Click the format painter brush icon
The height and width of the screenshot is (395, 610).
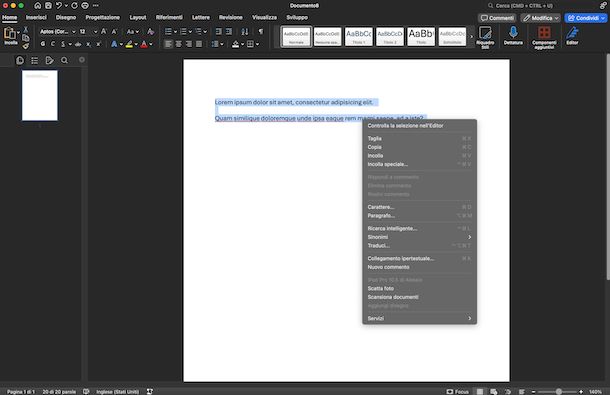pyautogui.click(x=26, y=46)
